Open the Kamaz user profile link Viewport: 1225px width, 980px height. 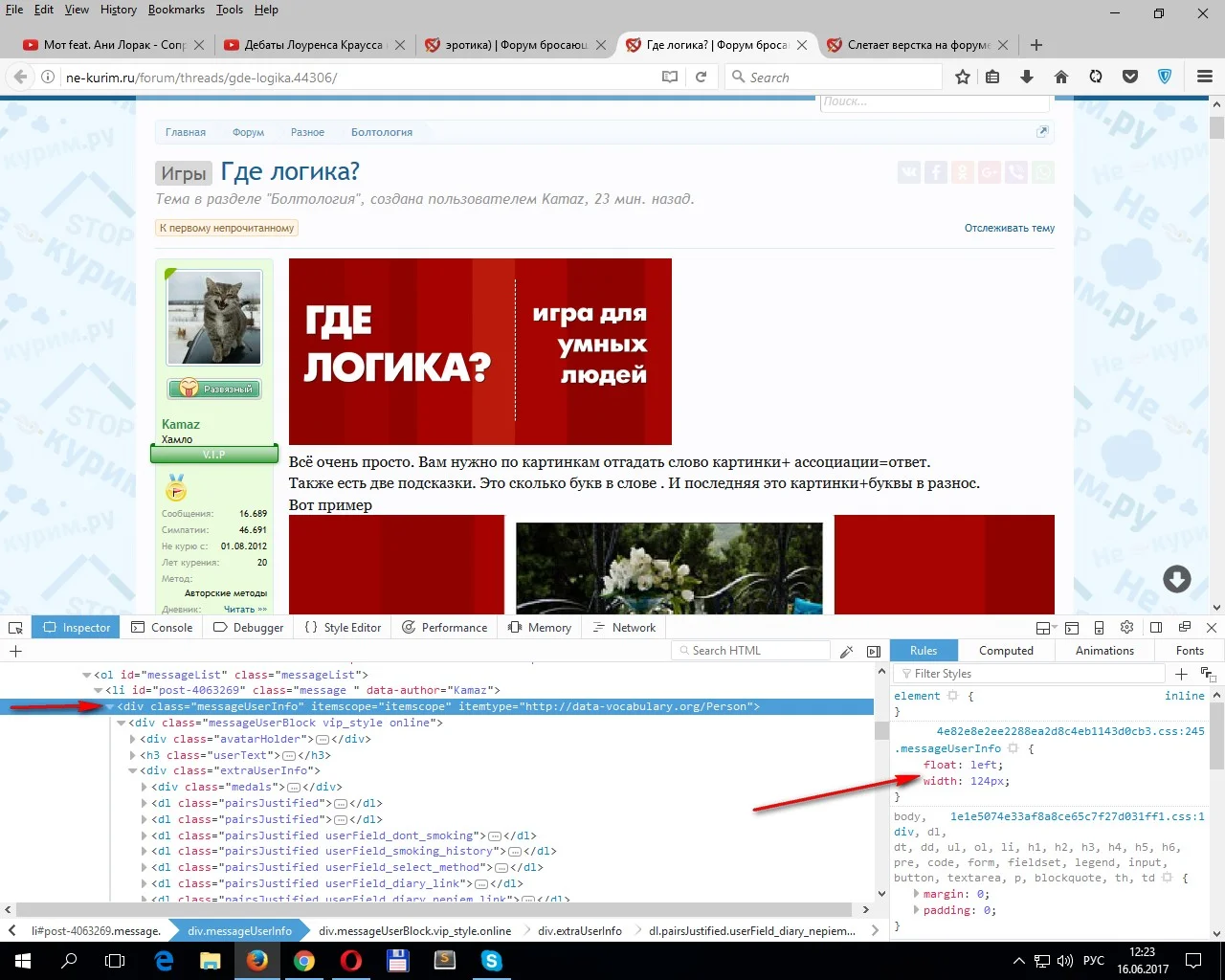pos(181,424)
